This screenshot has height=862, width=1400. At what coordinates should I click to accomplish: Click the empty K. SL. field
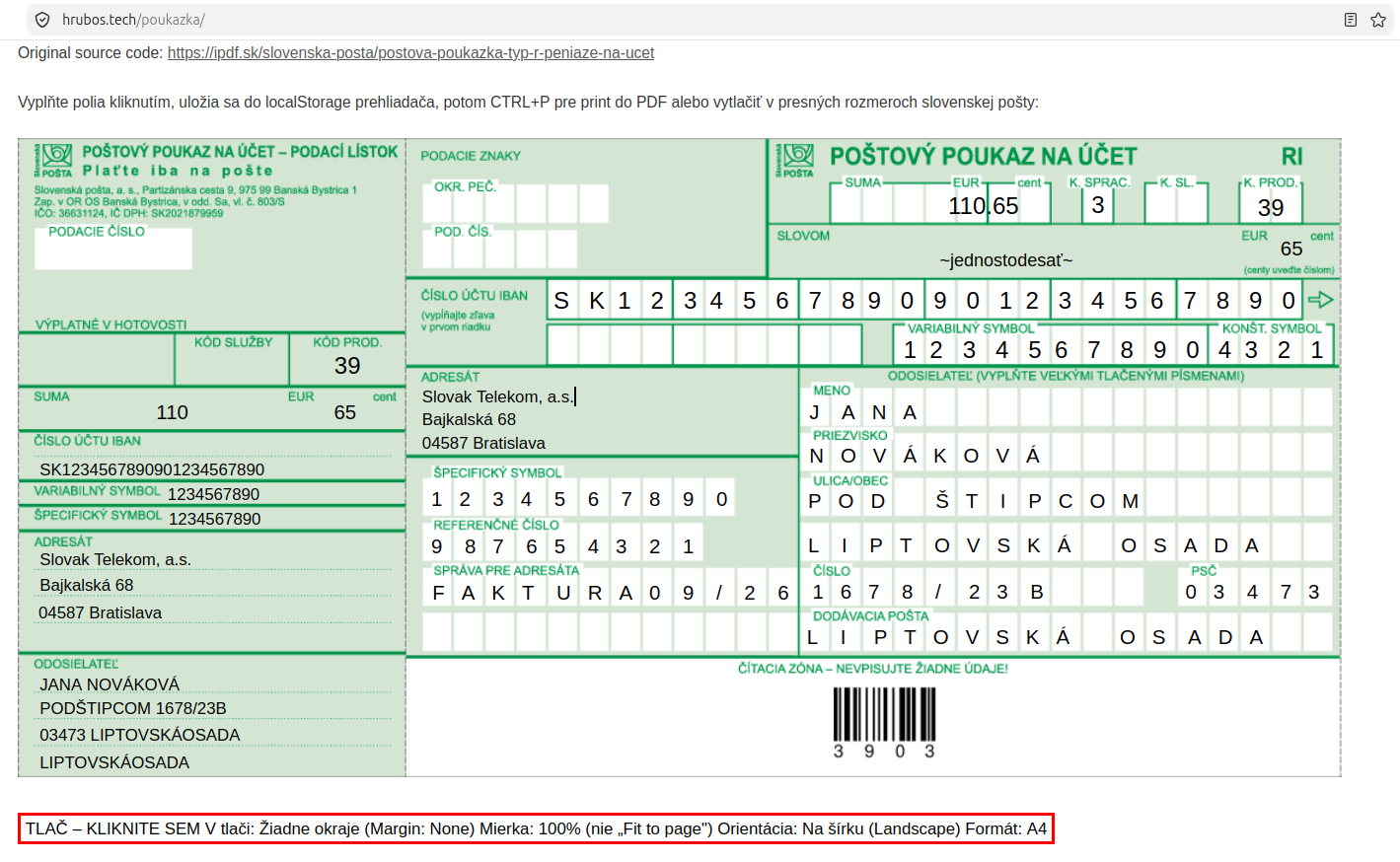click(x=1176, y=205)
